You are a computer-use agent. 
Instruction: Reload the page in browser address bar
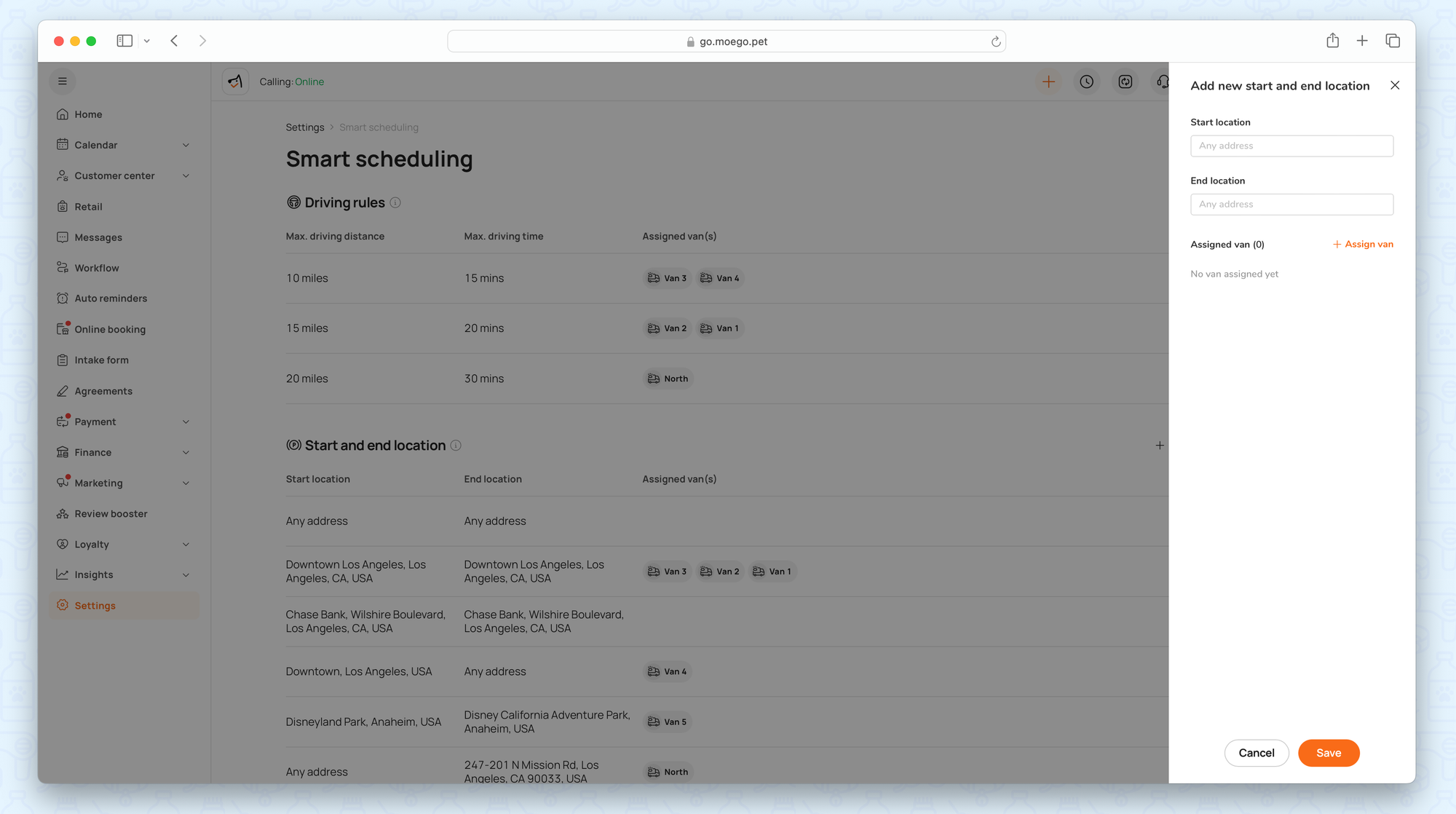click(x=995, y=42)
